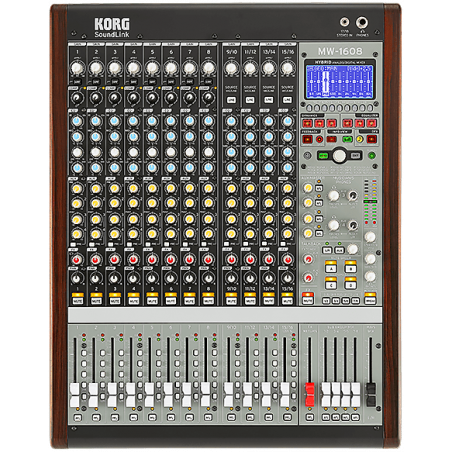Toggle the SOURCE LINE button on channel 15/16
Image resolution: width=452 pixels, height=452 pixels.
287,99
